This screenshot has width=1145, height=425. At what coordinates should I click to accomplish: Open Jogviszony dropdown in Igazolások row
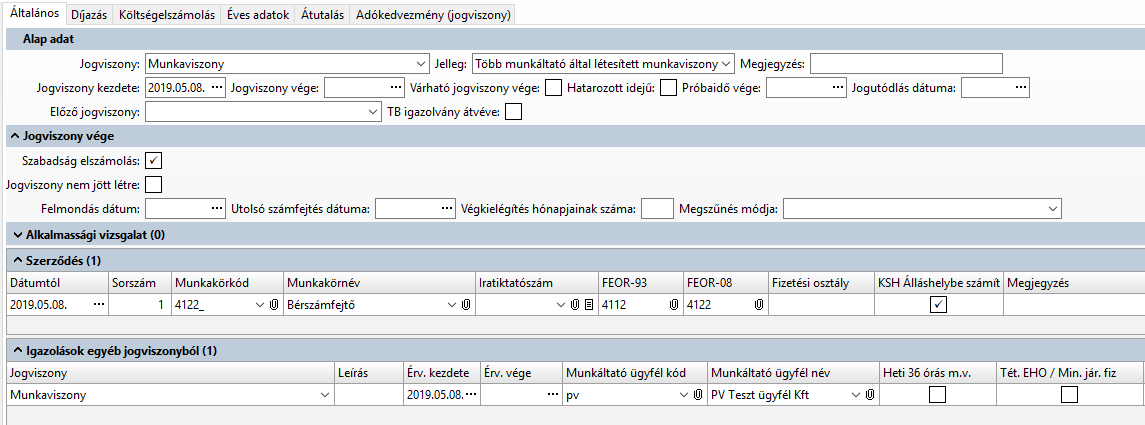coord(323,395)
